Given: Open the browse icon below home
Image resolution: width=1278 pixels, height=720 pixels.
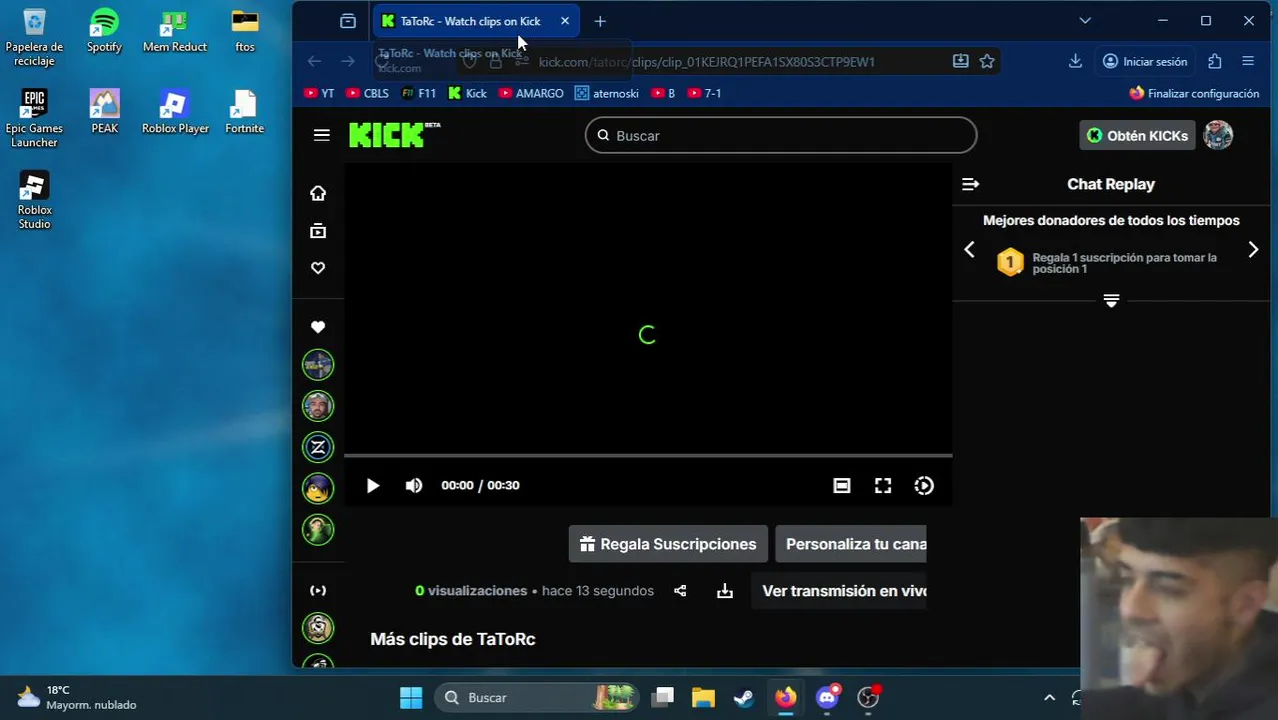Looking at the screenshot, I should (318, 231).
